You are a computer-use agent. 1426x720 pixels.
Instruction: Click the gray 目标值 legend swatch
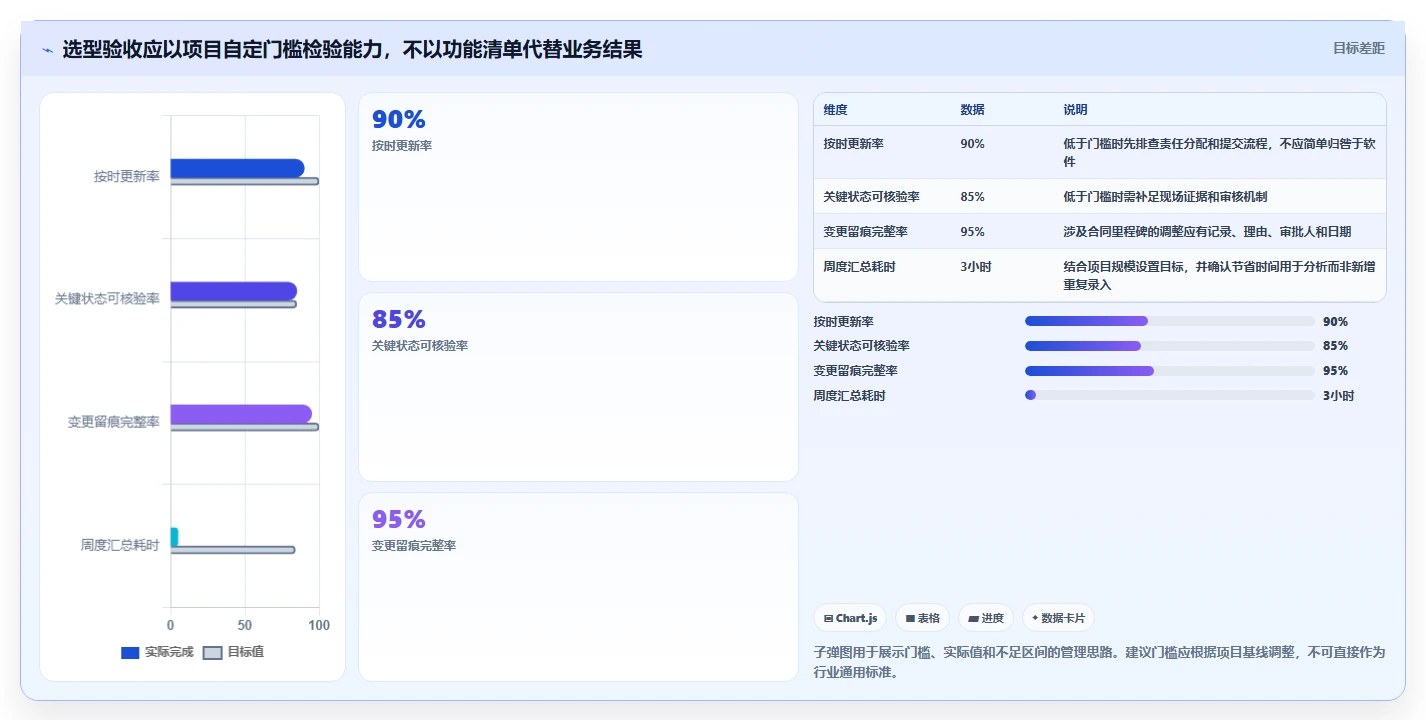(212, 653)
